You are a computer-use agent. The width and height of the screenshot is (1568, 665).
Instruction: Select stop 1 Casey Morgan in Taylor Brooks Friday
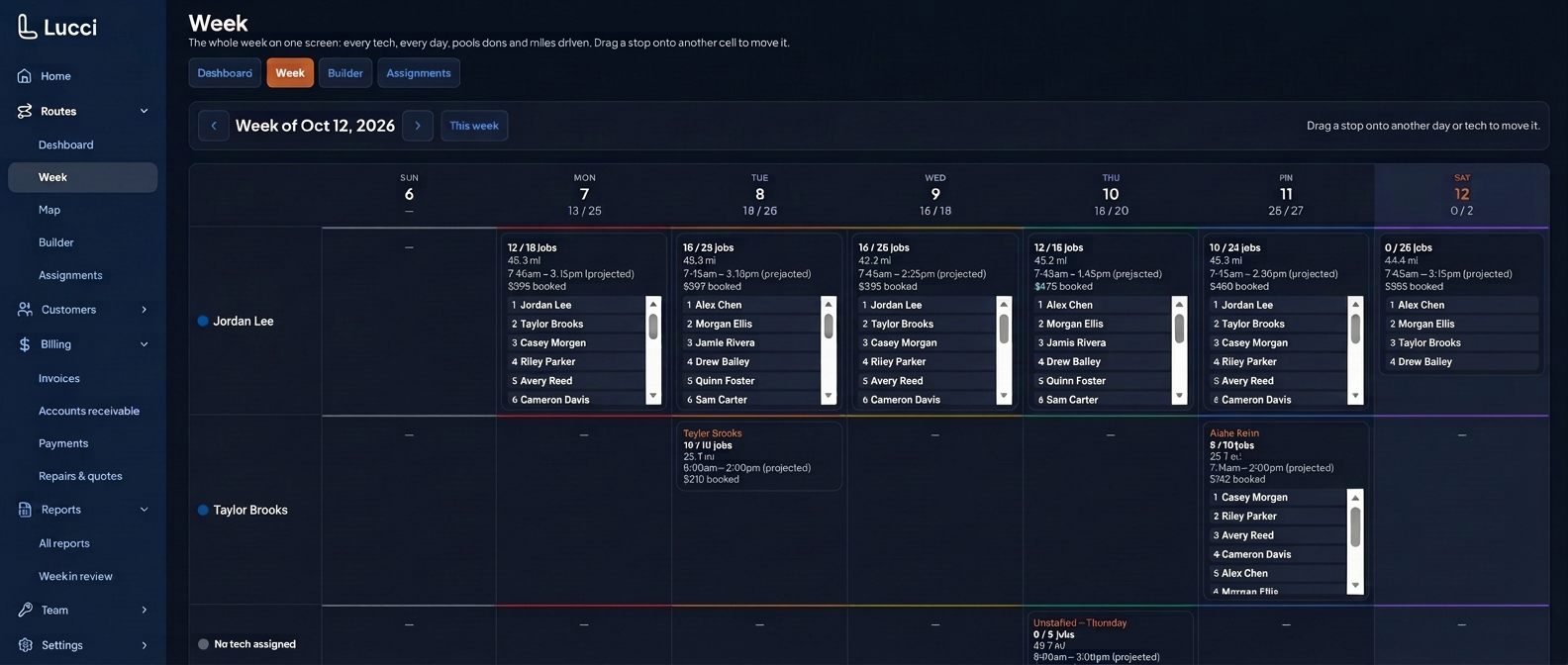(1278, 498)
